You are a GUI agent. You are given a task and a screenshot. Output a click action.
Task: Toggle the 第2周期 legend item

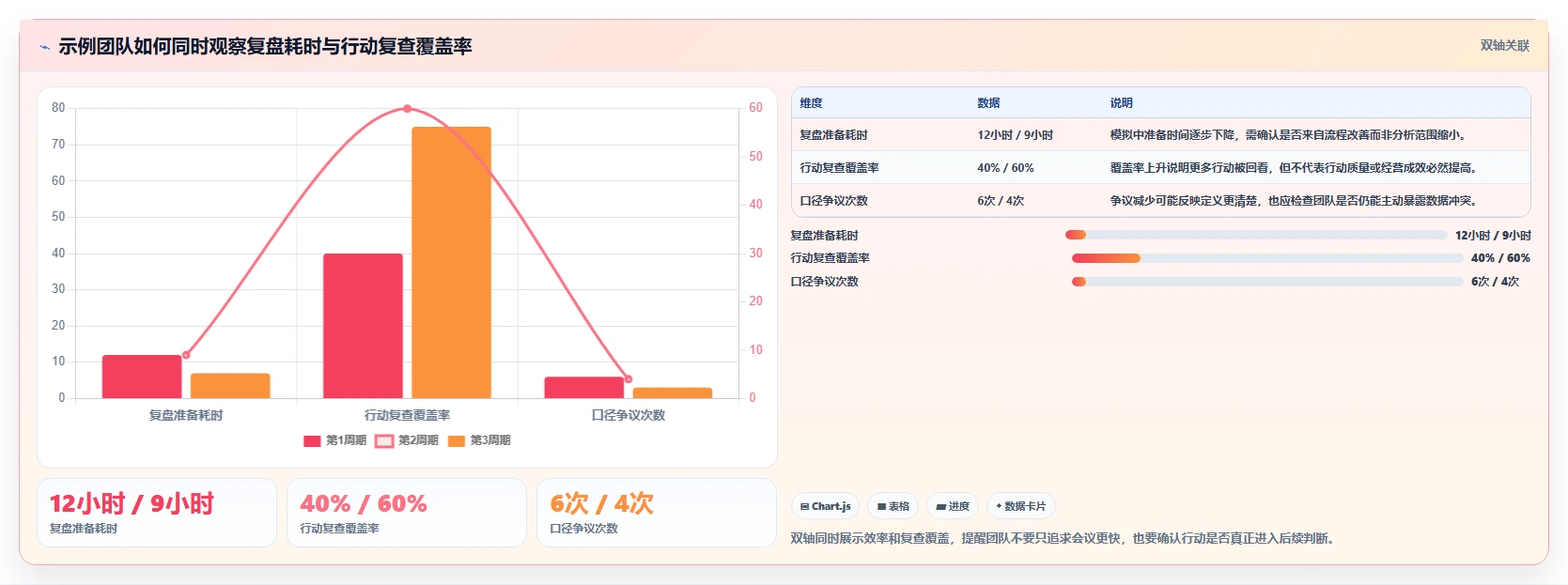tap(407, 440)
